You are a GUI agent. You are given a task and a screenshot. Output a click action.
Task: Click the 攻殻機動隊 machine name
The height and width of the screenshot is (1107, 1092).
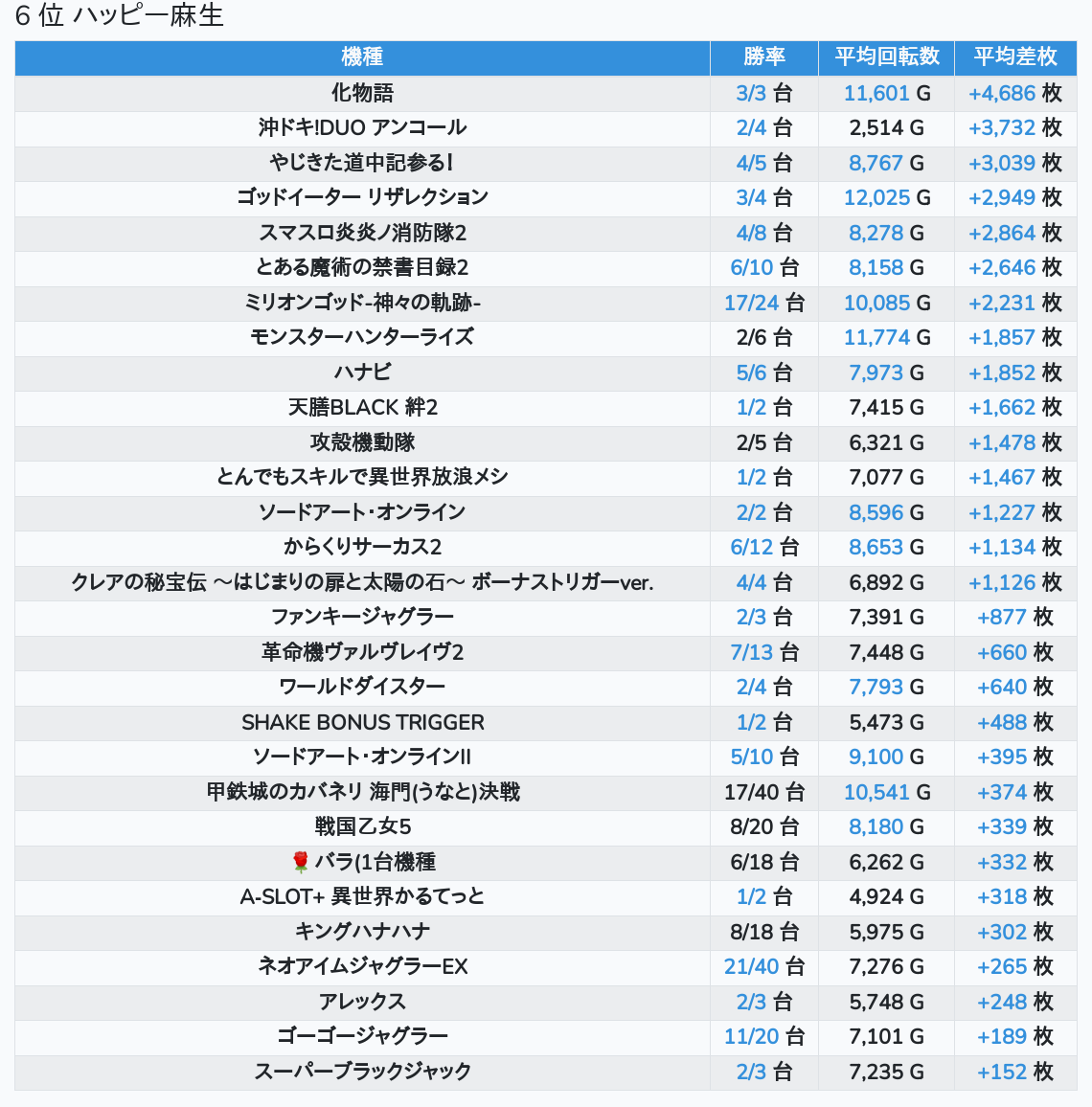pos(362,442)
